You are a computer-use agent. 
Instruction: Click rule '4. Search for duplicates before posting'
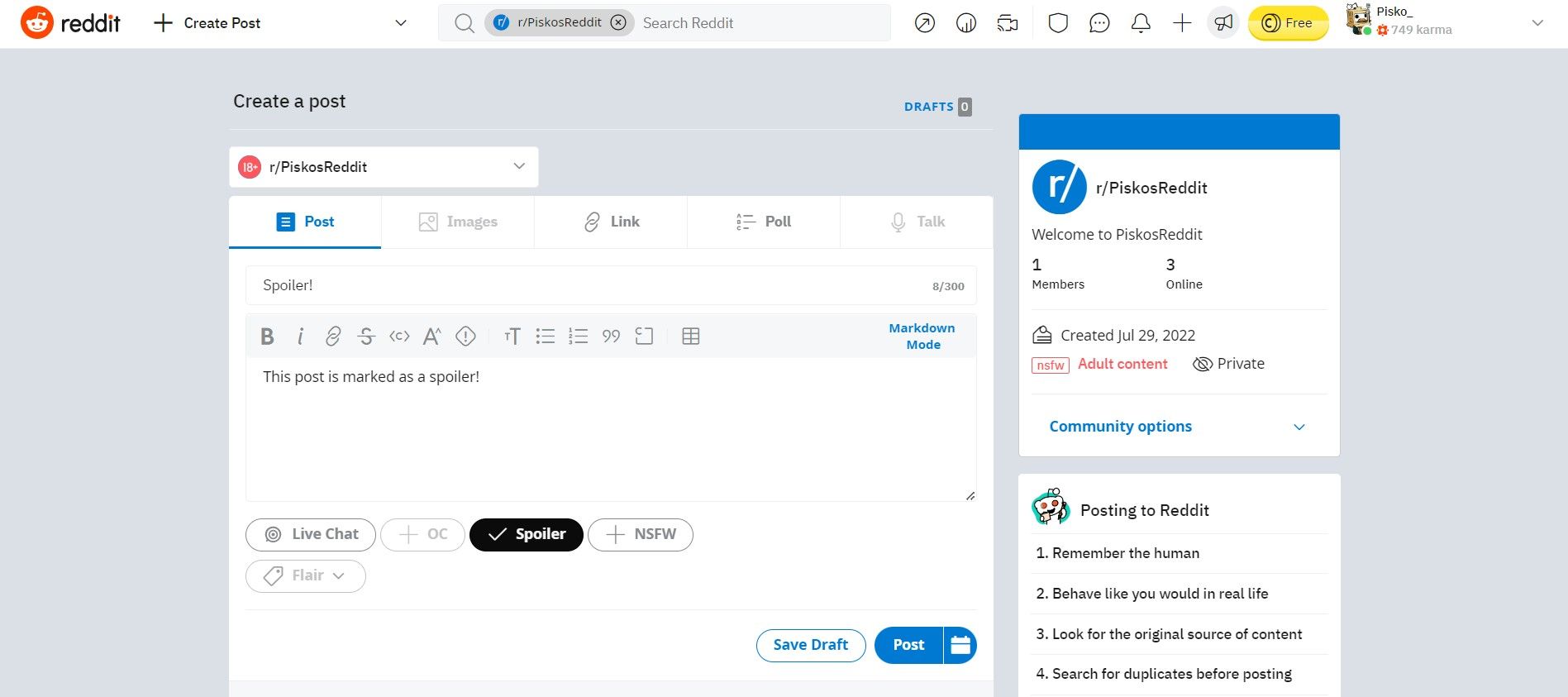(1164, 674)
